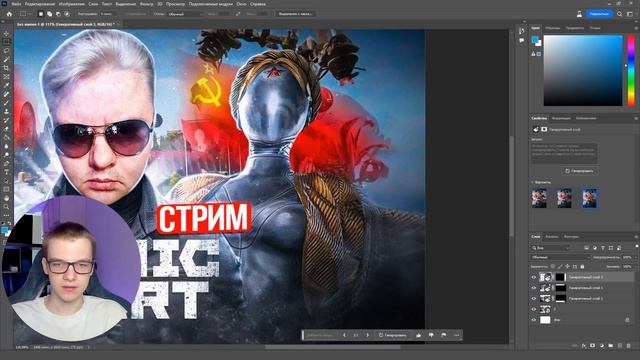
Task: Select the Eraser tool
Action: click(x=6, y=129)
